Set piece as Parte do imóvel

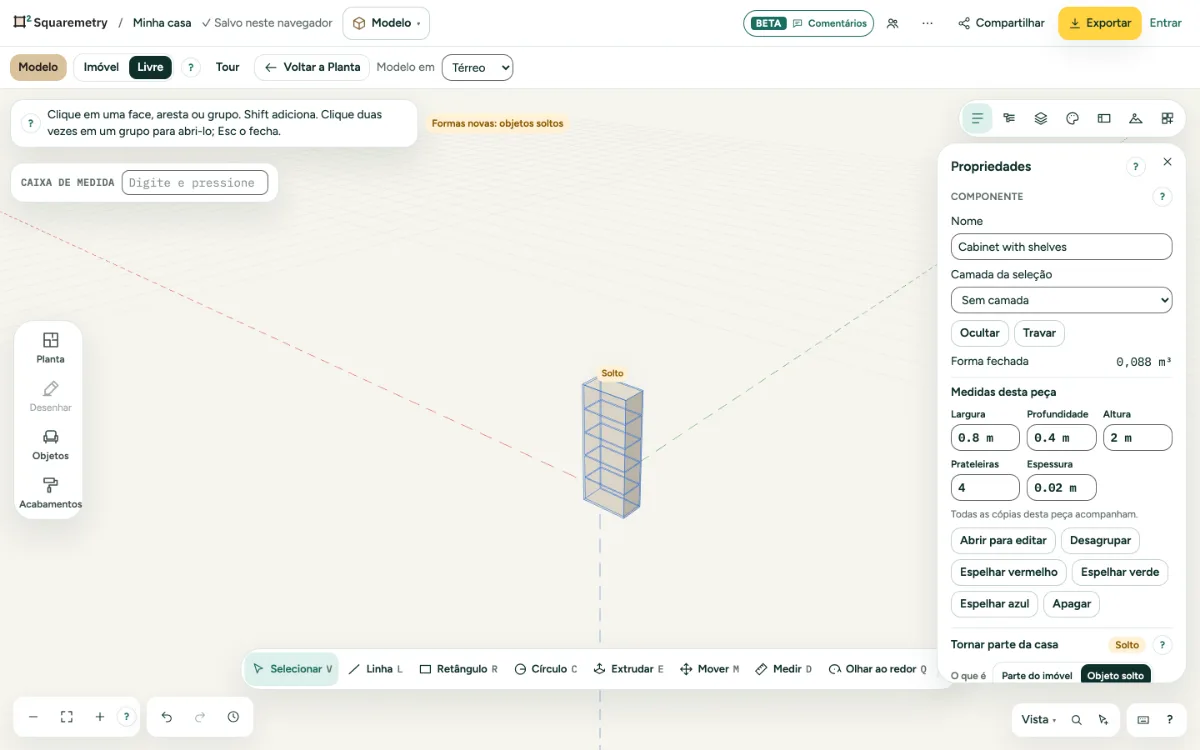point(1037,676)
